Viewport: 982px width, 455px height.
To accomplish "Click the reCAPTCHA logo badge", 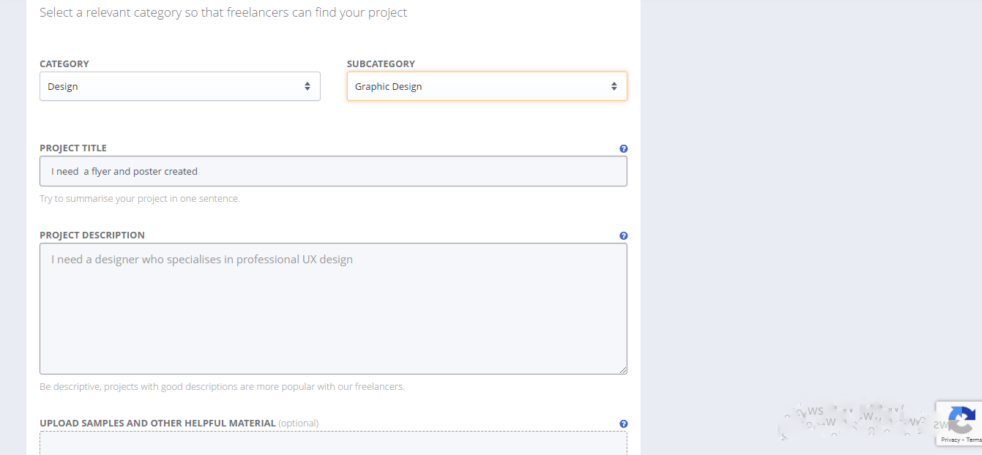I will pyautogui.click(x=962, y=418).
